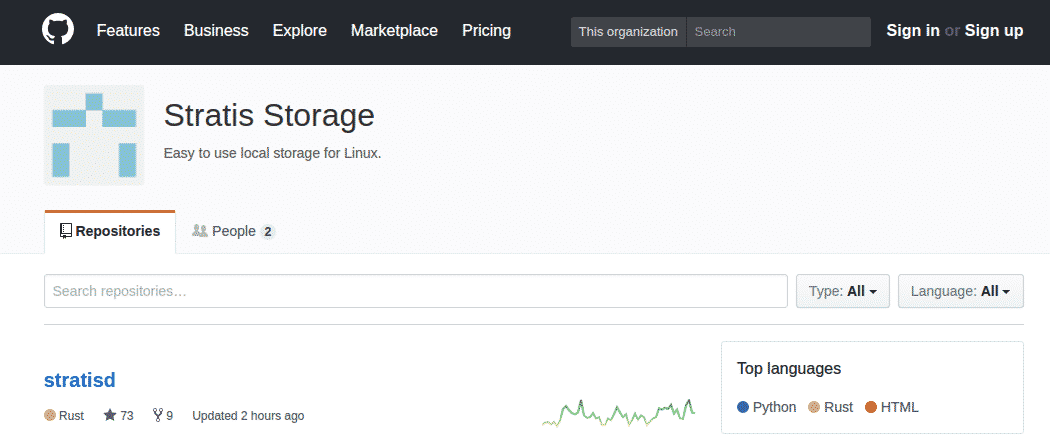
Task: Click the repository book icon in Repositories tab
Action: coord(66,232)
